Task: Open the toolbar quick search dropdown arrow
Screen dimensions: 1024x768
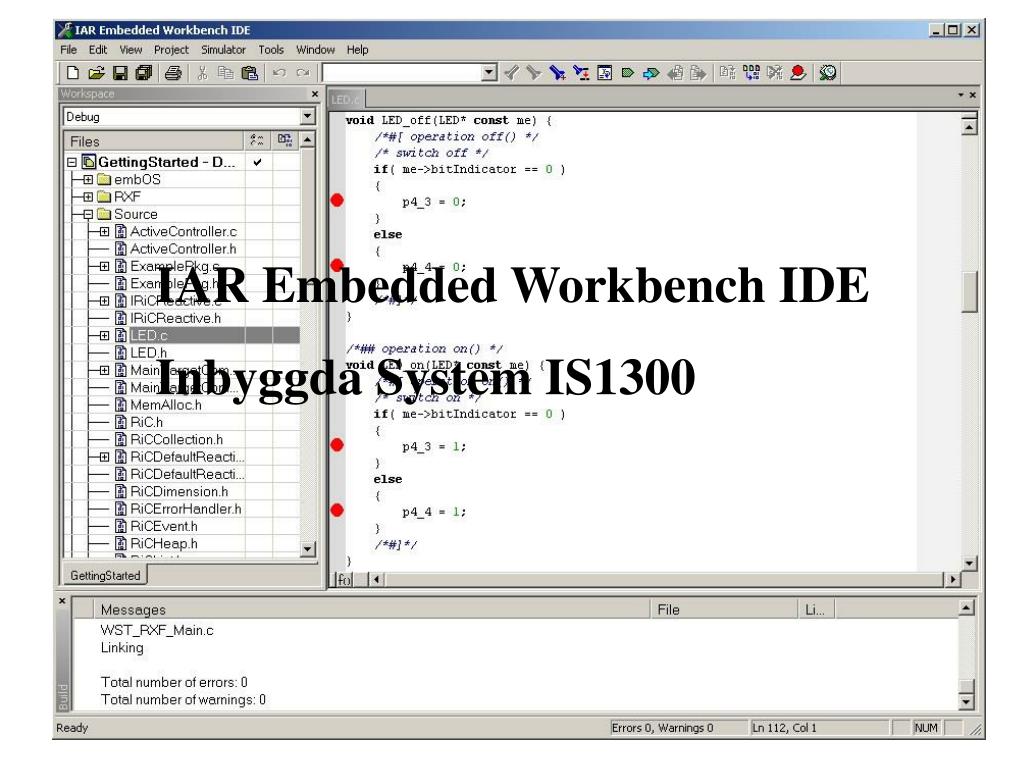Action: (489, 73)
